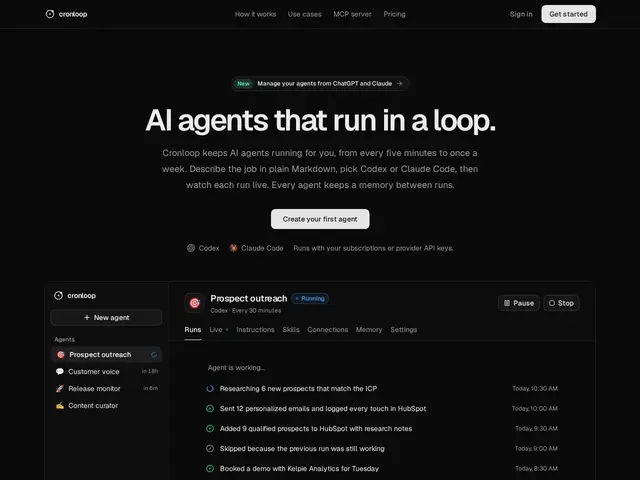640x480 pixels.
Task: Open MCP server nav link
Action: [x=352, y=14]
